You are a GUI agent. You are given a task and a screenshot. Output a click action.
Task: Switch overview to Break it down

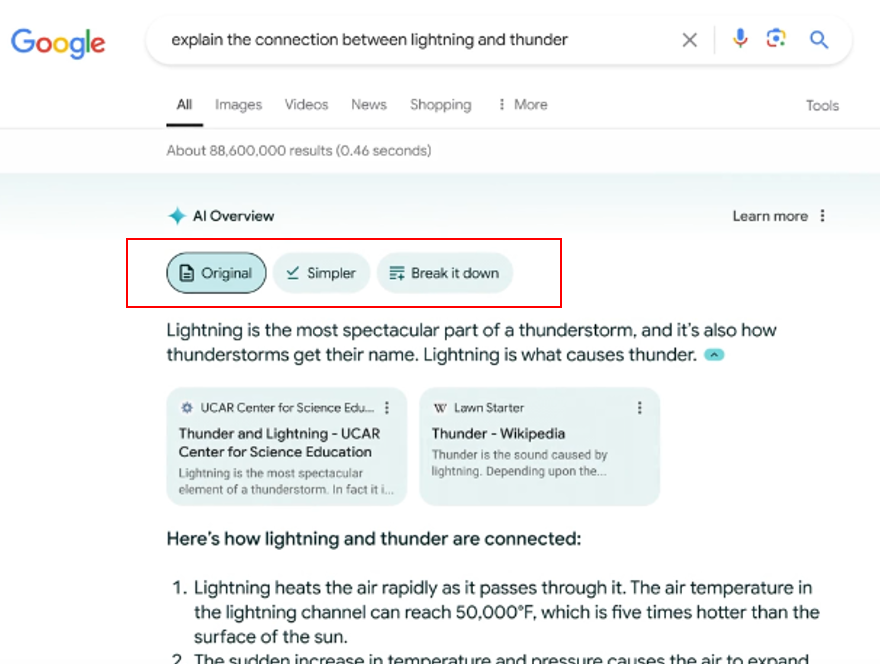click(x=444, y=273)
